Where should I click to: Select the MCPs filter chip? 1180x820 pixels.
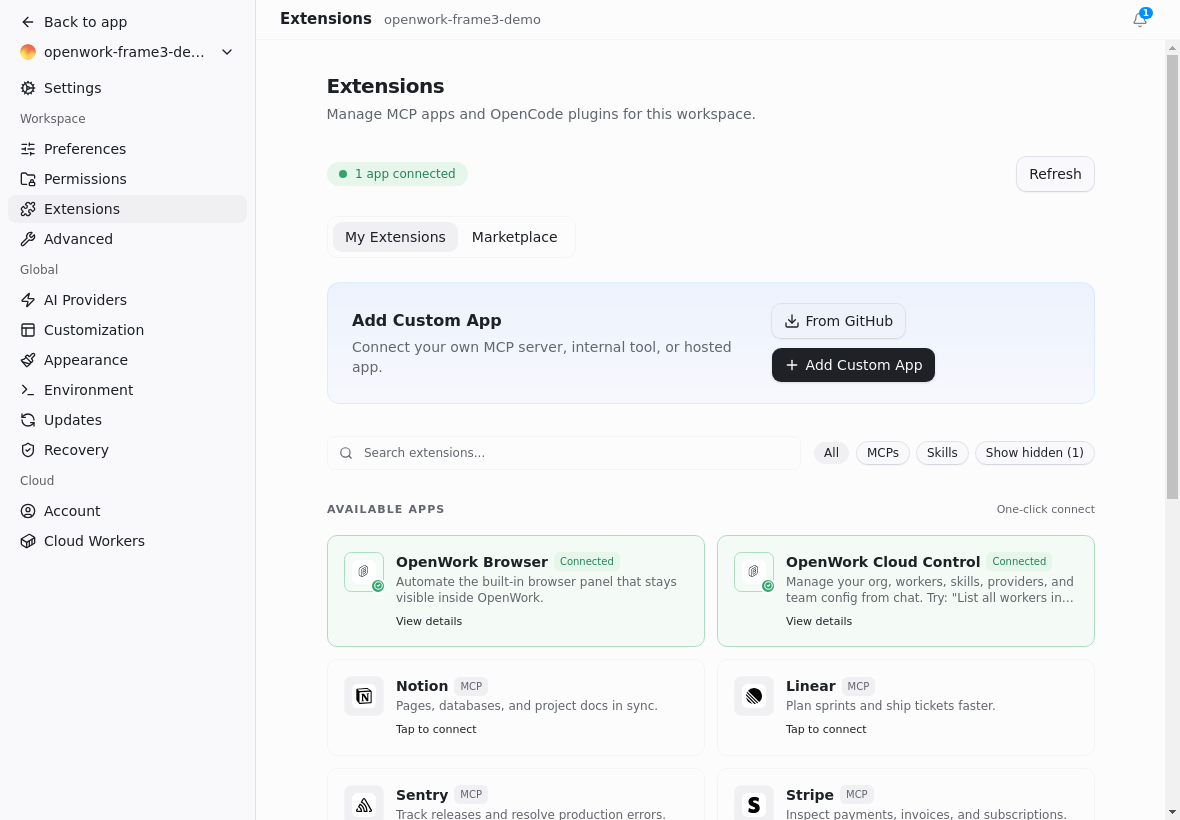click(883, 453)
